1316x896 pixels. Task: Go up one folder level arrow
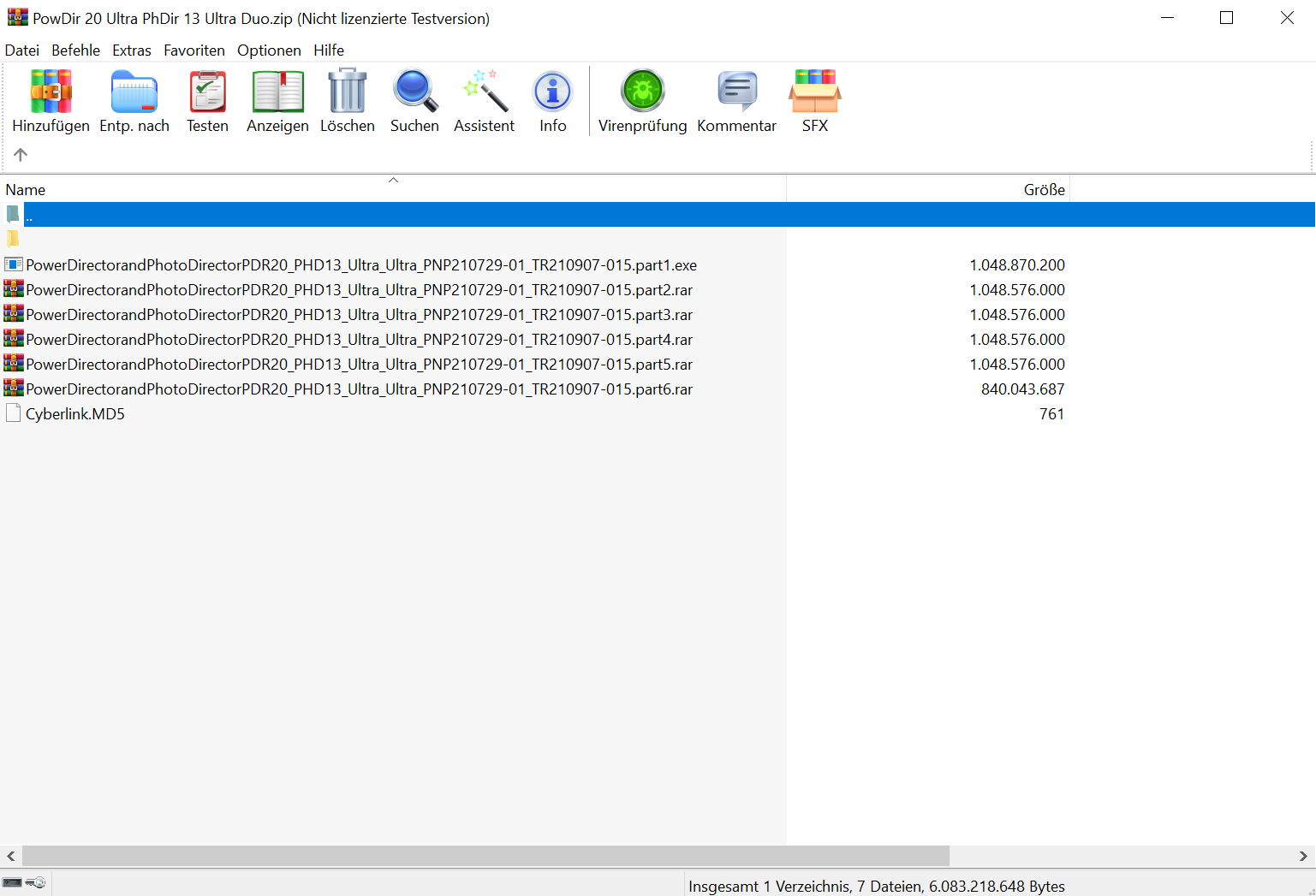(21, 155)
